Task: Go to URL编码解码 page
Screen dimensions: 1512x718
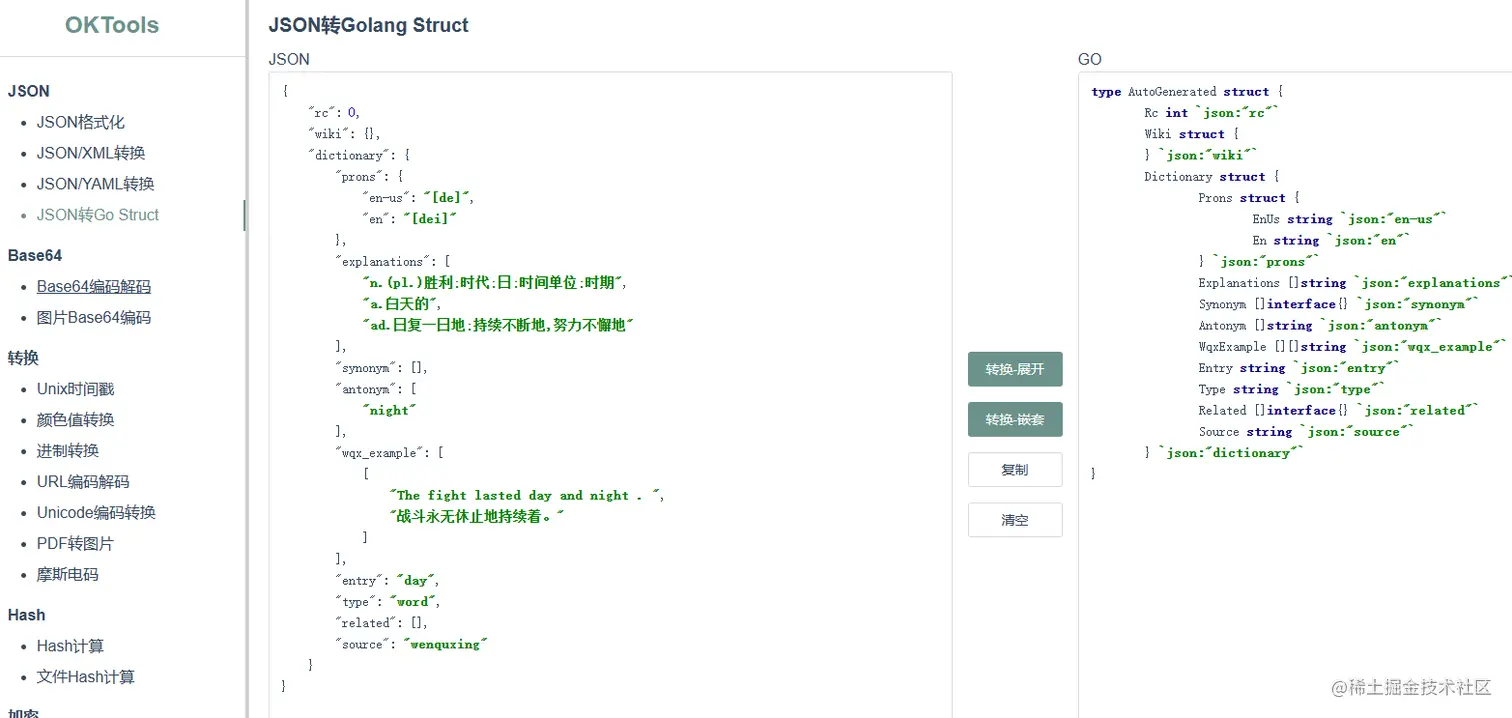Action: click(83, 482)
